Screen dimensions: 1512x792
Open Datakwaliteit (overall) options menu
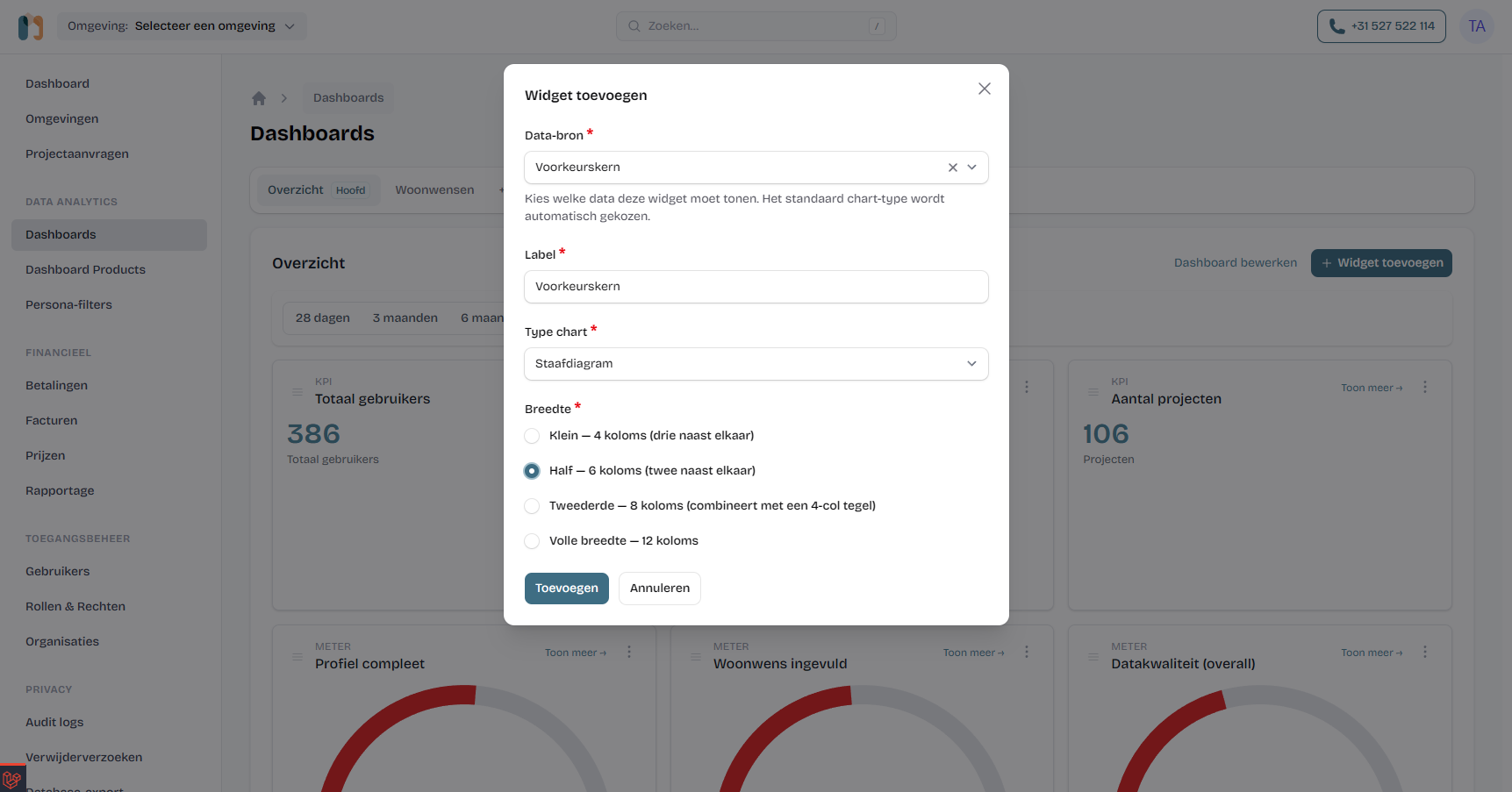pos(1425,652)
